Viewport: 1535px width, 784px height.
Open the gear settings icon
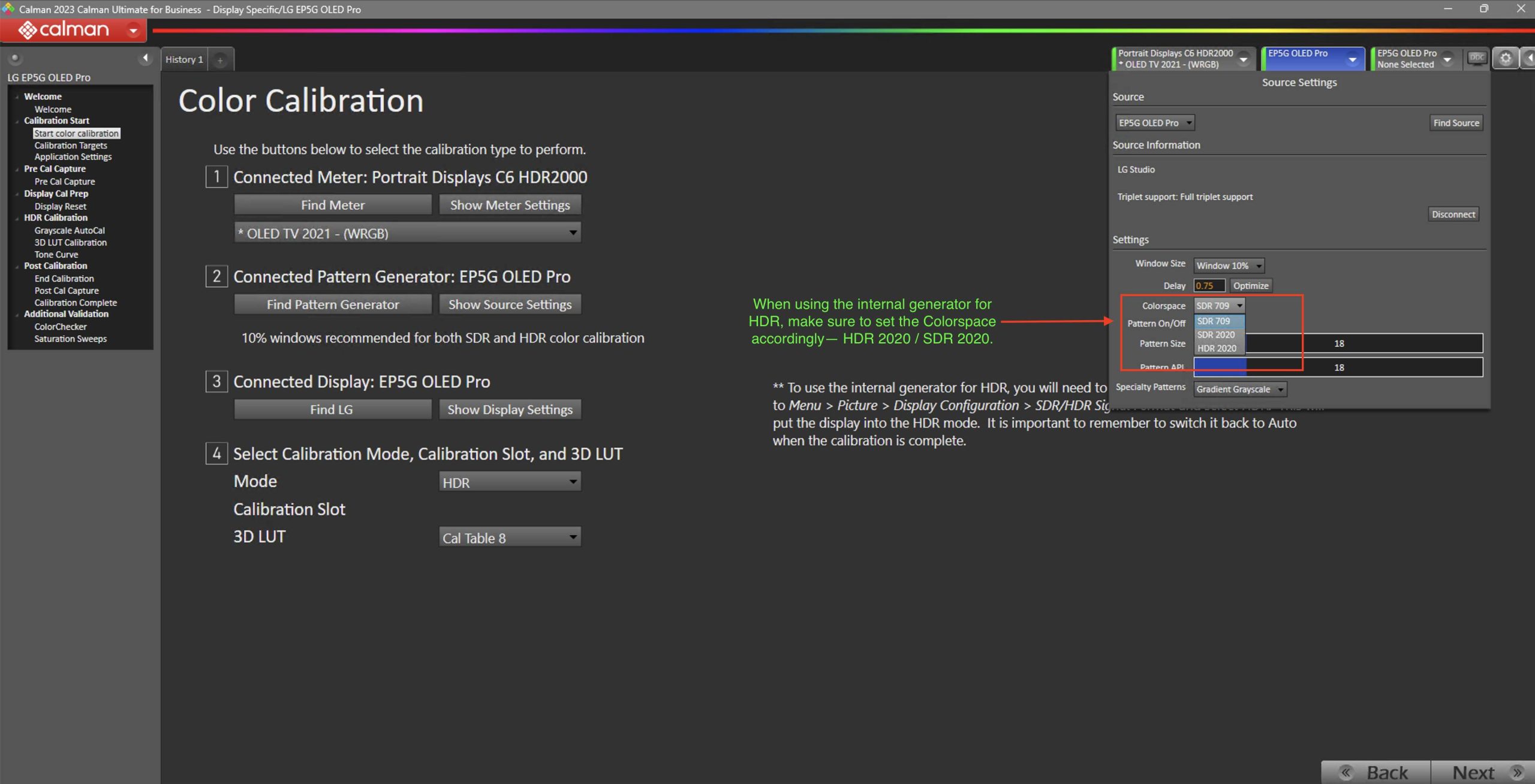tap(1505, 58)
